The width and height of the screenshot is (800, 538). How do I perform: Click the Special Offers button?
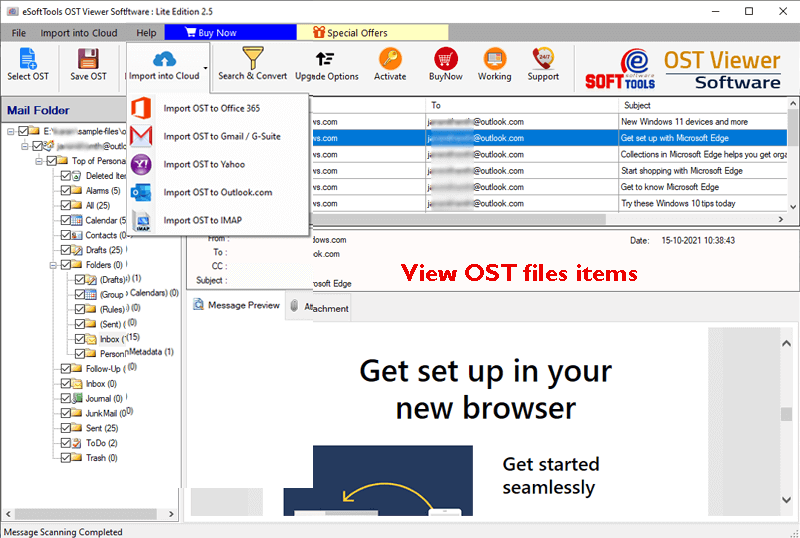(x=372, y=32)
